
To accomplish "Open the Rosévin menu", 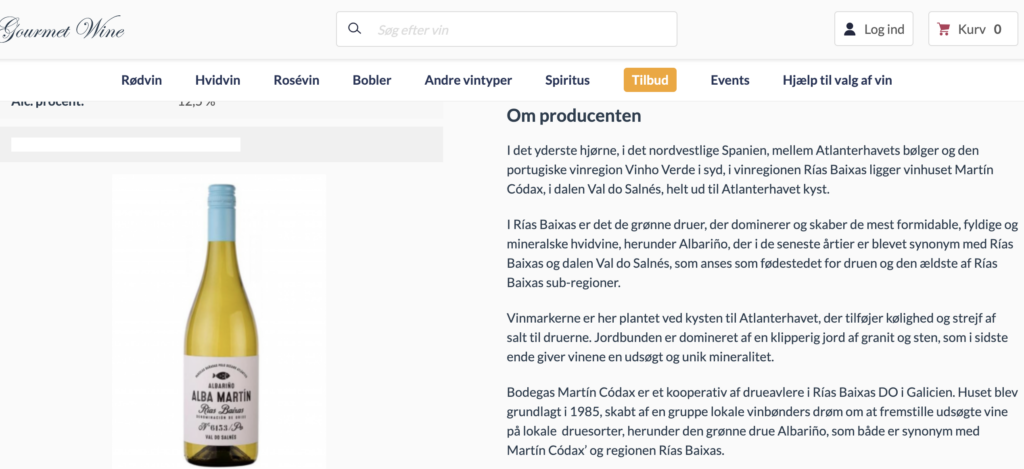I will coord(296,80).
